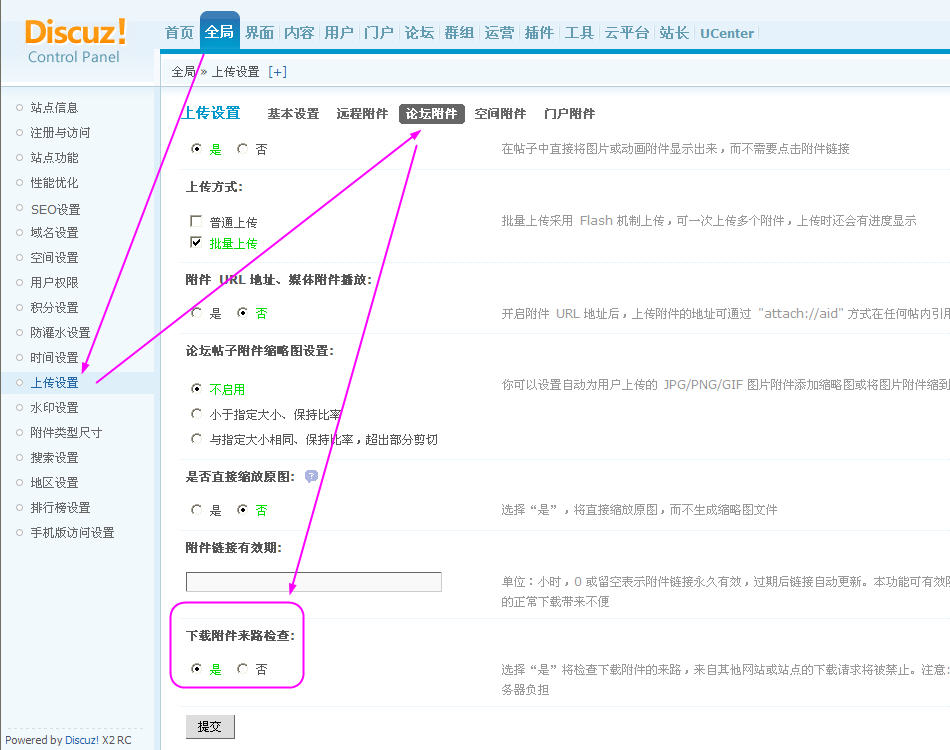Open the 首页 top menu
The width and height of the screenshot is (950, 750).
179,33
